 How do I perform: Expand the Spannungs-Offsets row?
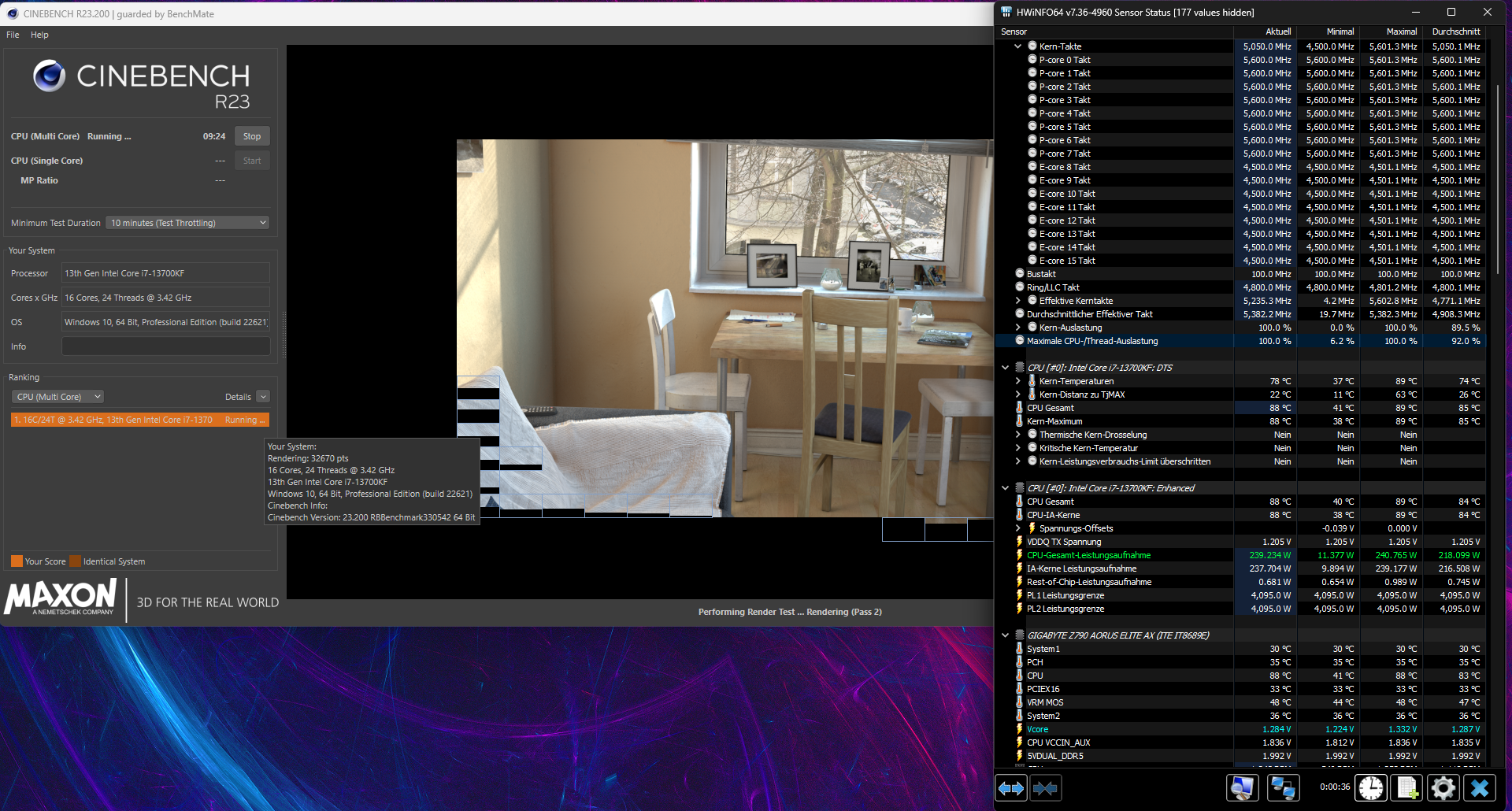[1017, 528]
